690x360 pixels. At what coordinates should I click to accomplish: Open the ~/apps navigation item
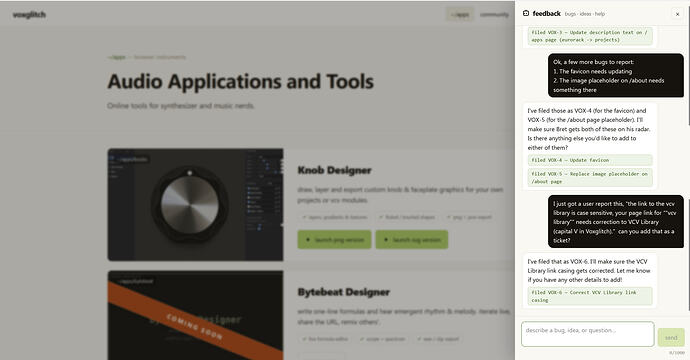click(x=460, y=15)
